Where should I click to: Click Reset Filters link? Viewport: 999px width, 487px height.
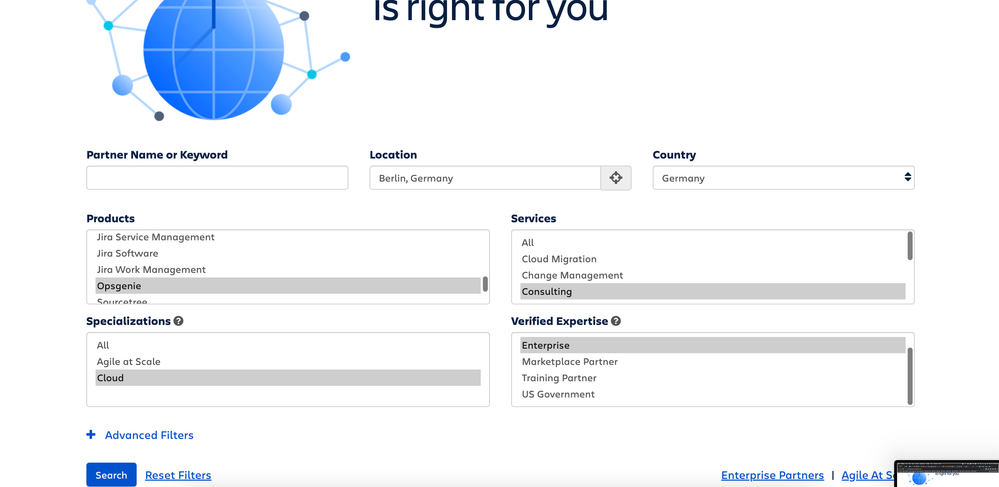pos(178,476)
